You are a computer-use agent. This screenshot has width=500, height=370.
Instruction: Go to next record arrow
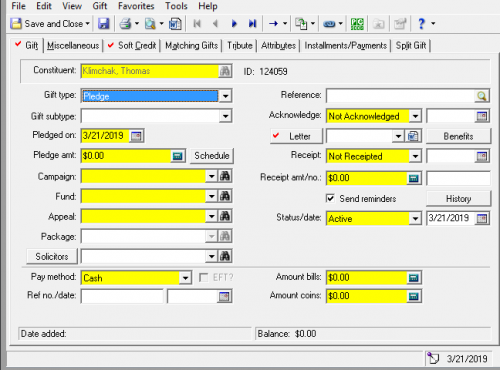pyautogui.click(x=234, y=24)
